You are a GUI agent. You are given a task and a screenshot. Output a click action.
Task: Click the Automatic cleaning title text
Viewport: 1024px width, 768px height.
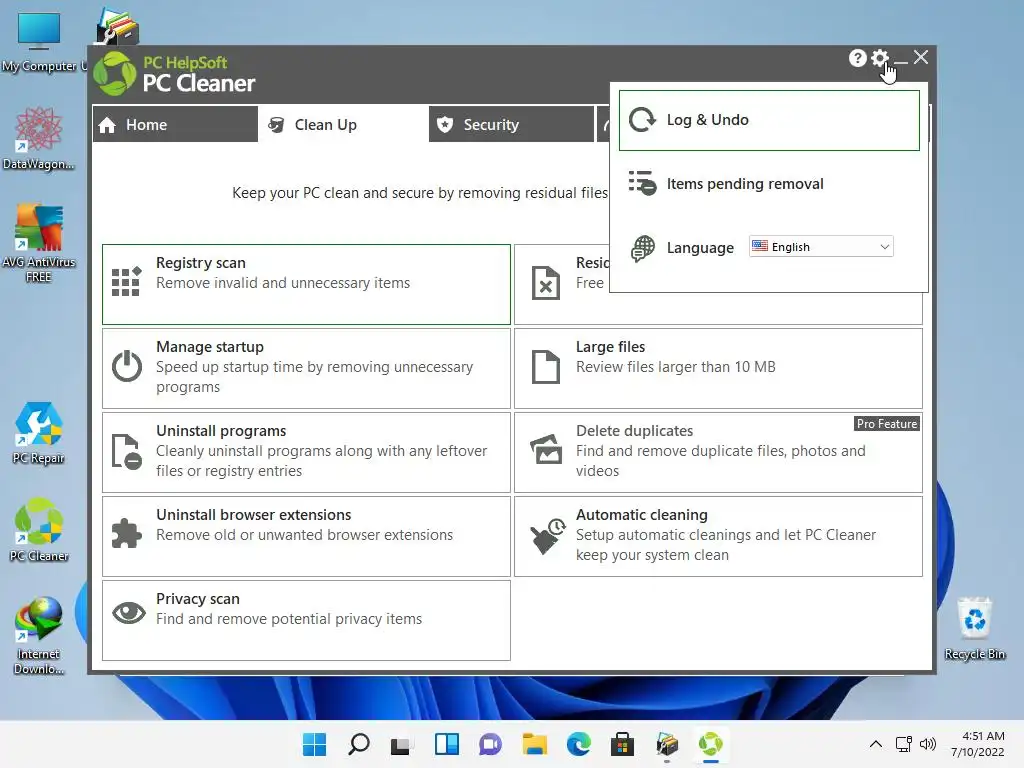pyautogui.click(x=641, y=515)
